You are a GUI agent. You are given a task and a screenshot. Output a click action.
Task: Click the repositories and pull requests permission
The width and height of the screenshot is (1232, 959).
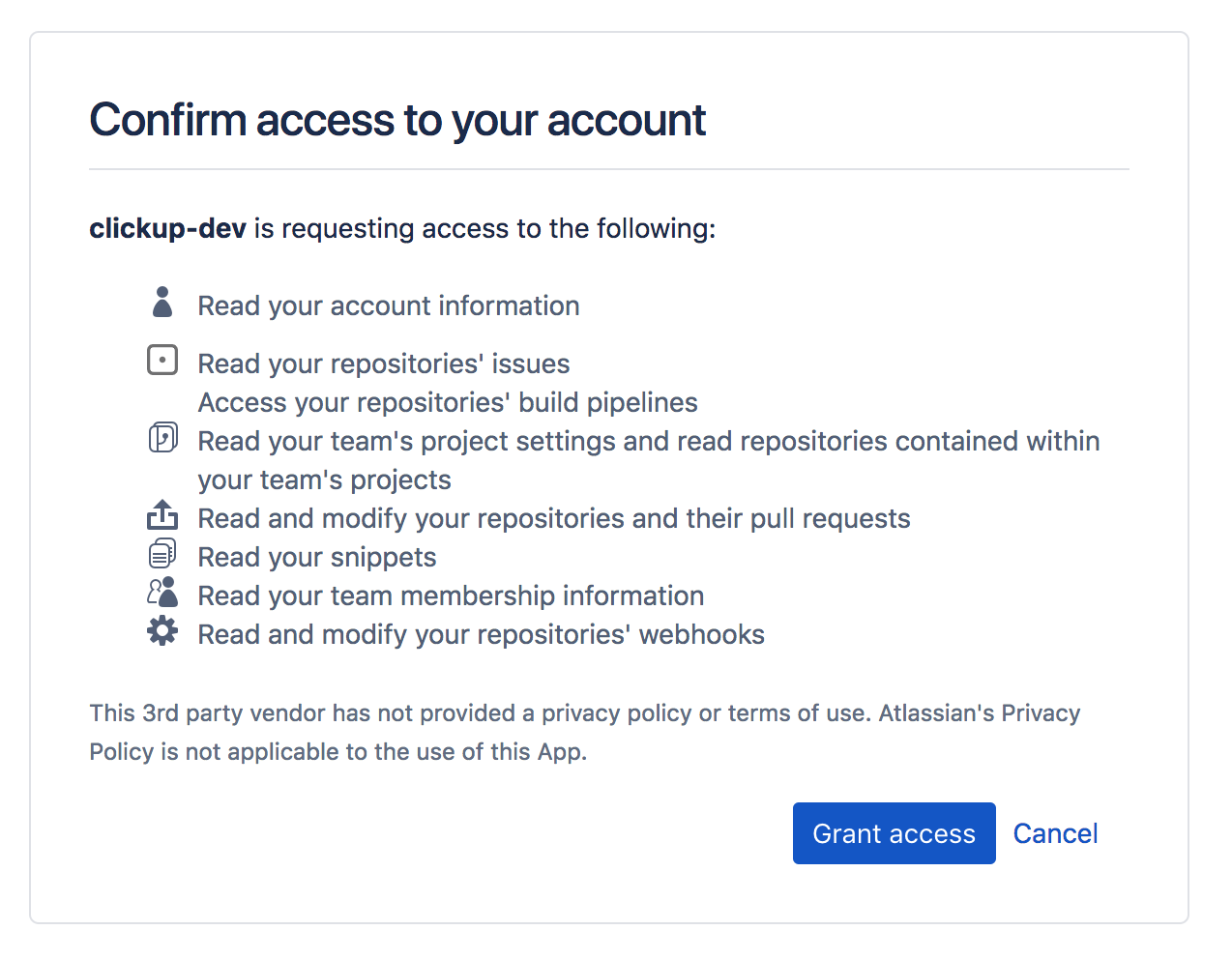coord(554,518)
